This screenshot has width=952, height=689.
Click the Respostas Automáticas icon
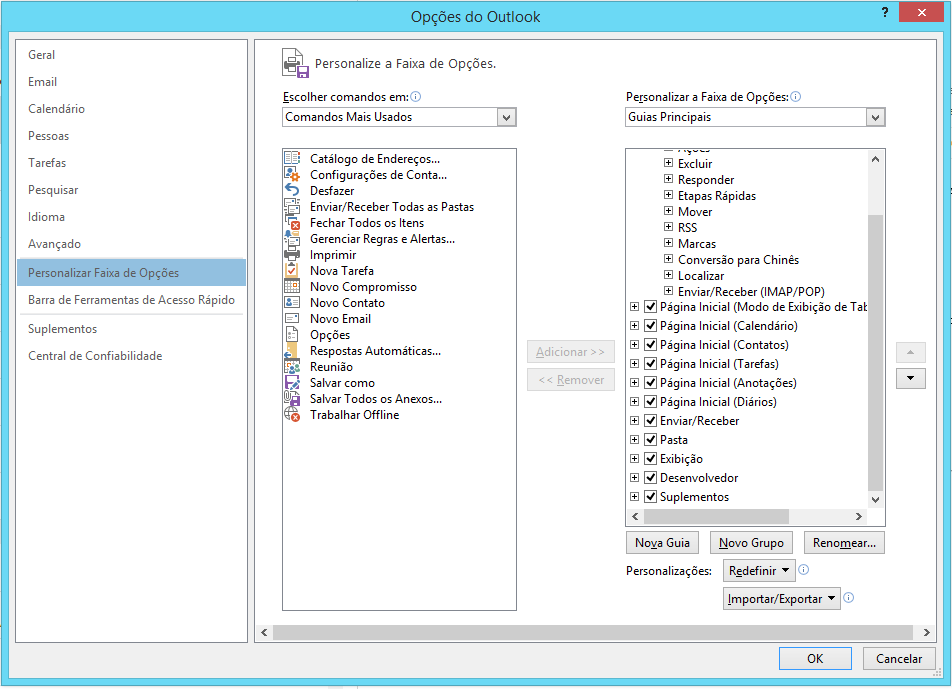(x=292, y=350)
